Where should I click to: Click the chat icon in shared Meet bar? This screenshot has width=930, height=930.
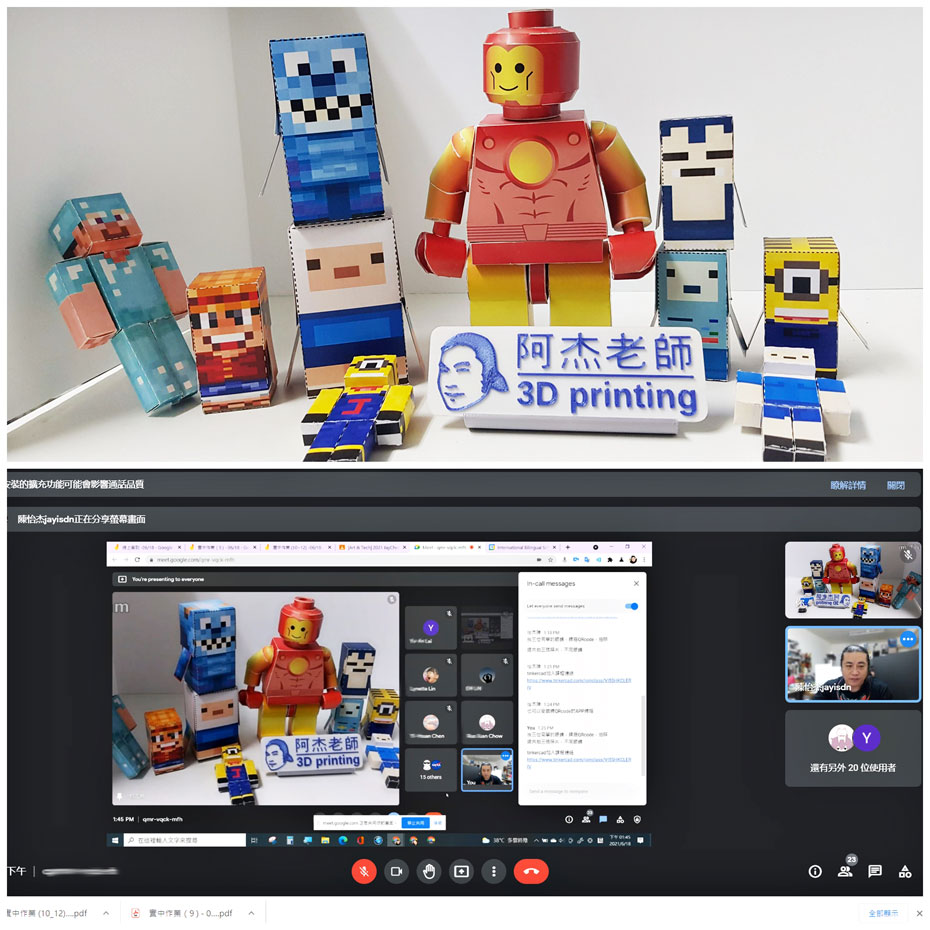603,819
